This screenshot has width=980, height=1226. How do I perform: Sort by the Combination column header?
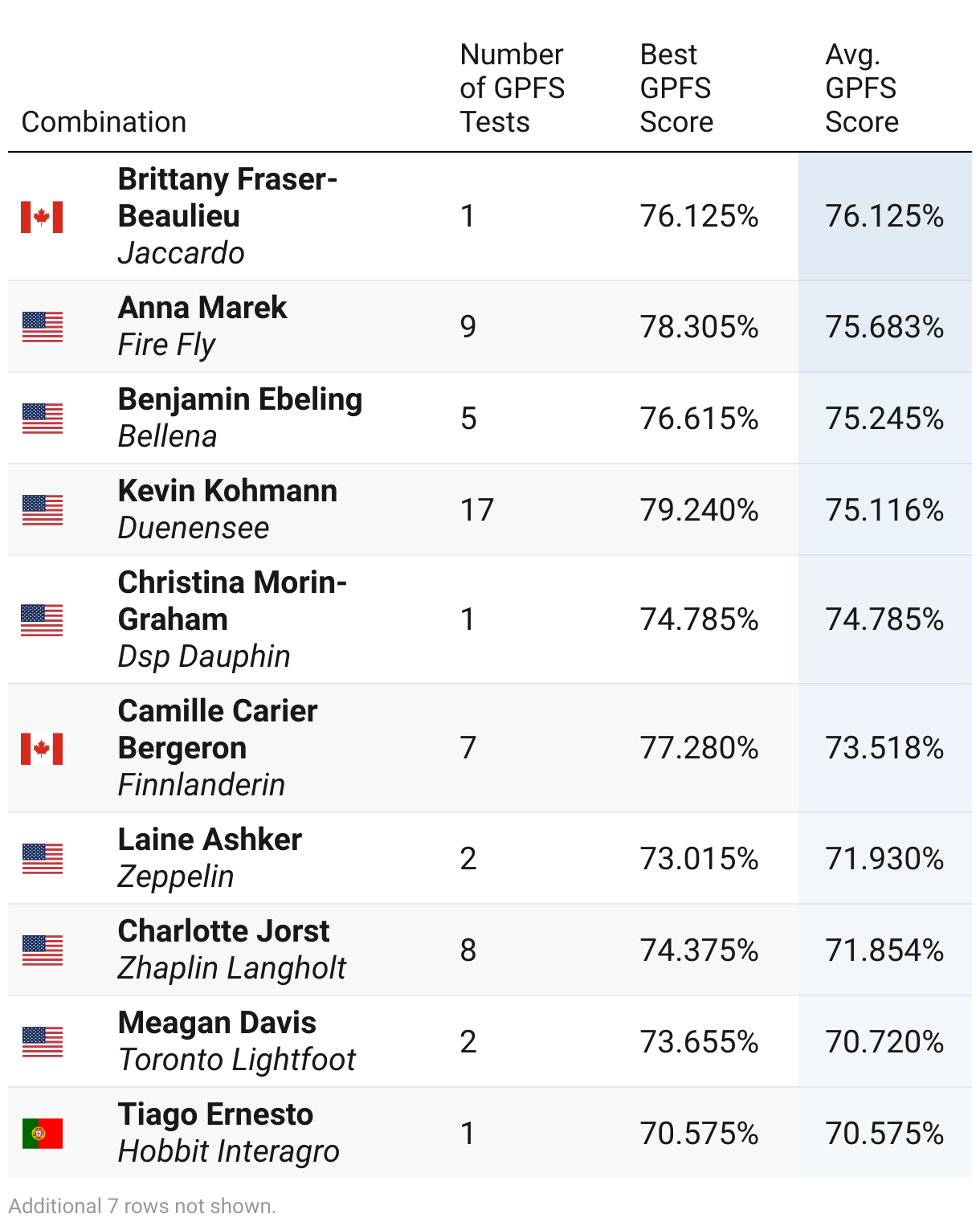[x=104, y=122]
